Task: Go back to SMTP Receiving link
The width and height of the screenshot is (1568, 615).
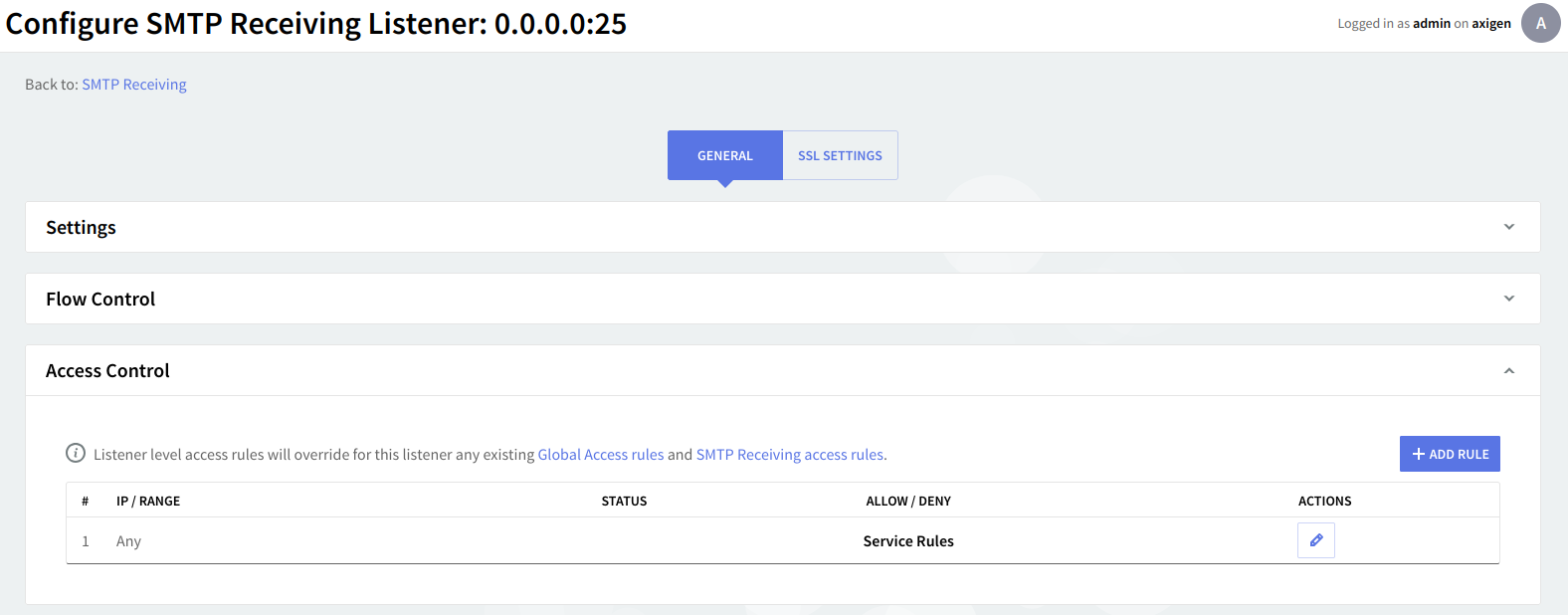Action: [x=134, y=85]
